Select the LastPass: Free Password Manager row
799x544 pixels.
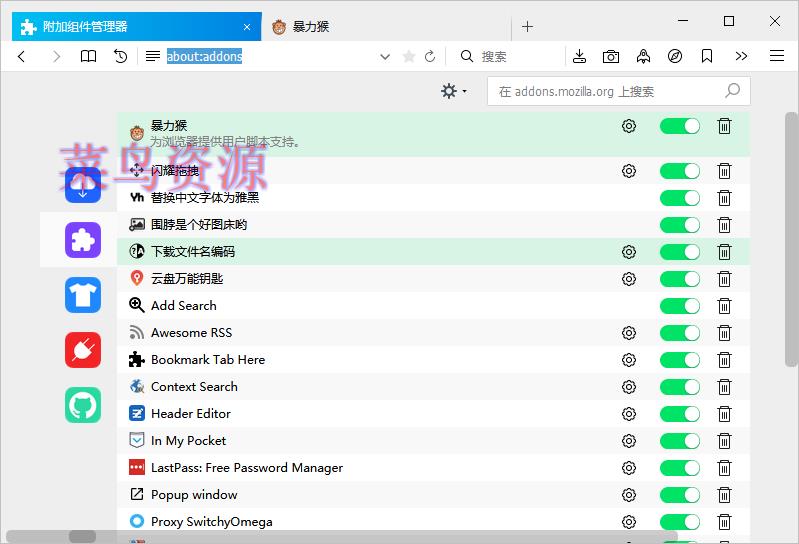pyautogui.click(x=433, y=468)
